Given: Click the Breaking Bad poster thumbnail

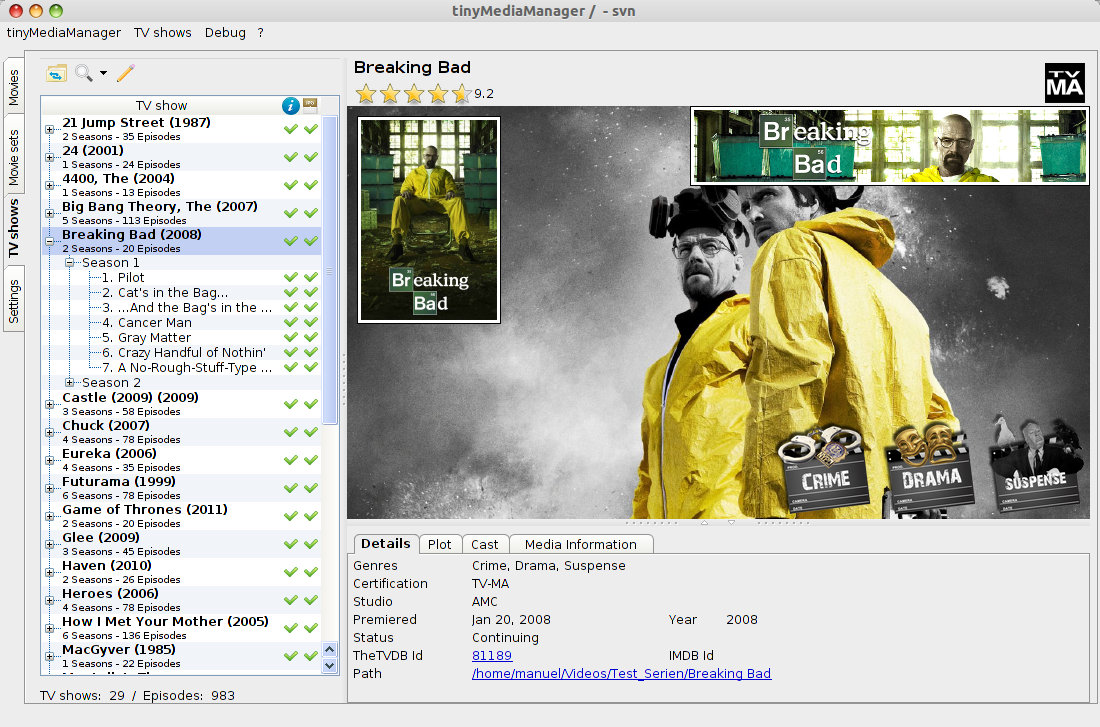Looking at the screenshot, I should [429, 220].
